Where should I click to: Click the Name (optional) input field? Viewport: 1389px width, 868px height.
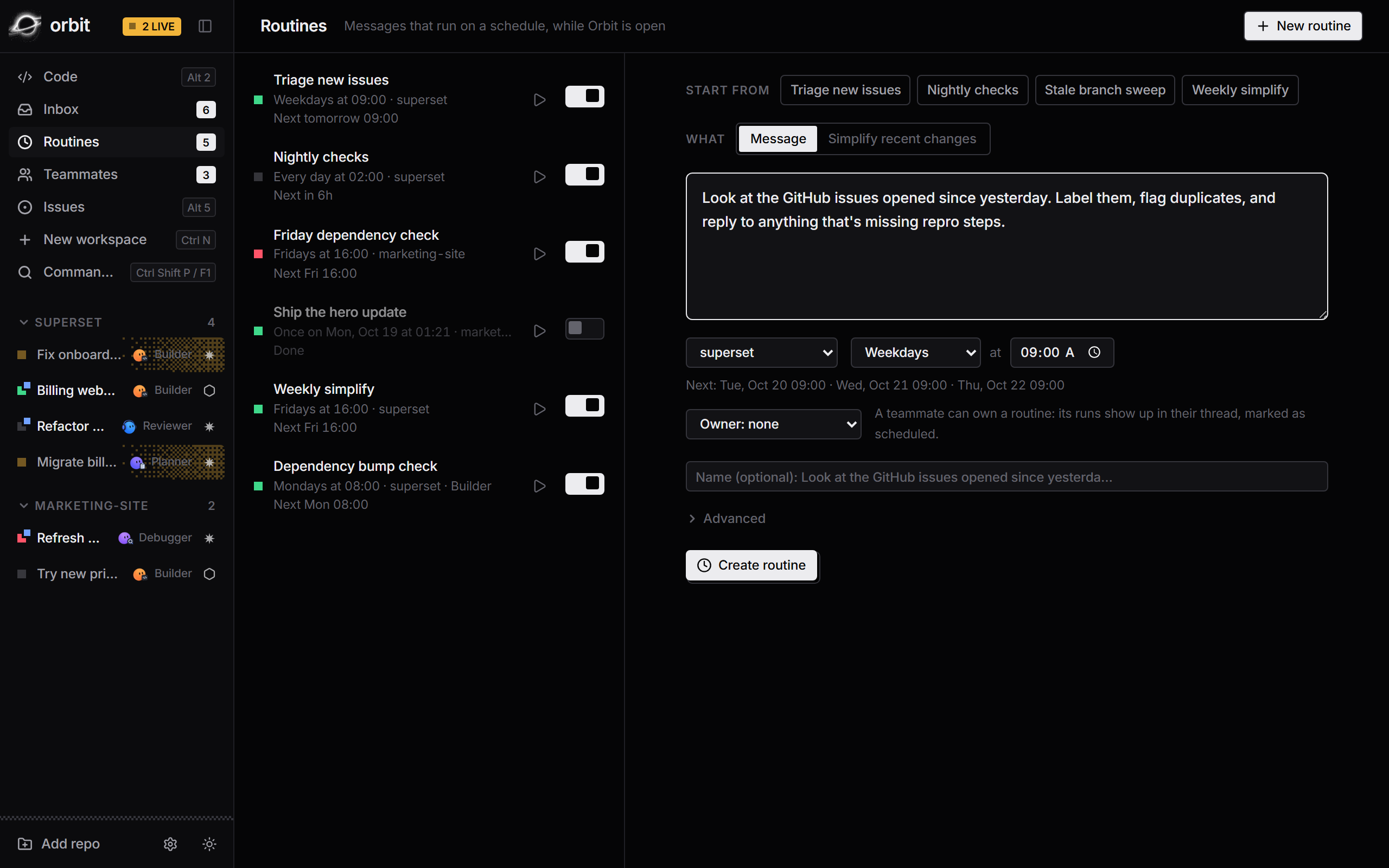[x=1006, y=476]
